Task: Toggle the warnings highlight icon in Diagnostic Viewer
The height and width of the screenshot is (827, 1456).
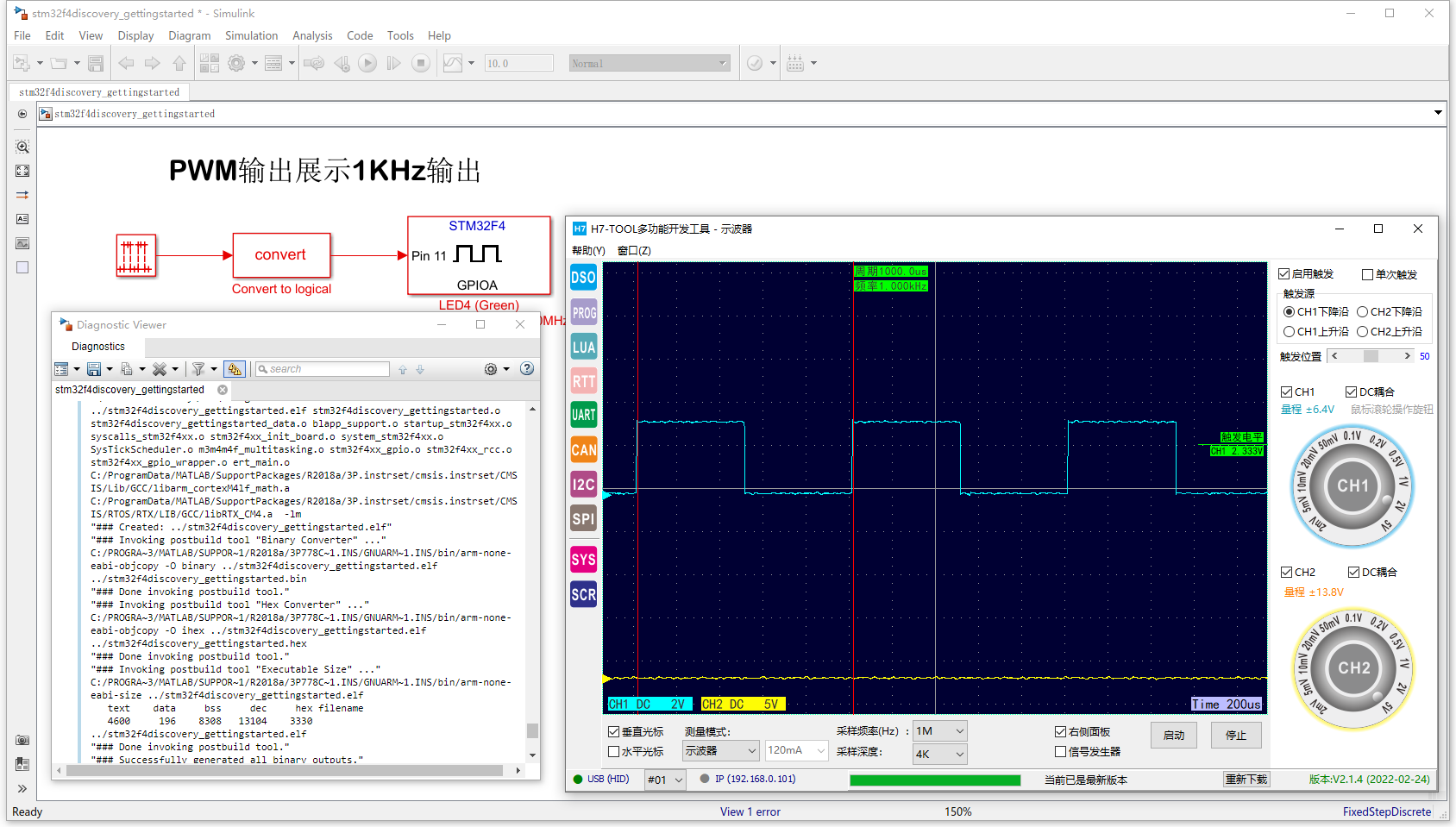Action: coord(234,369)
